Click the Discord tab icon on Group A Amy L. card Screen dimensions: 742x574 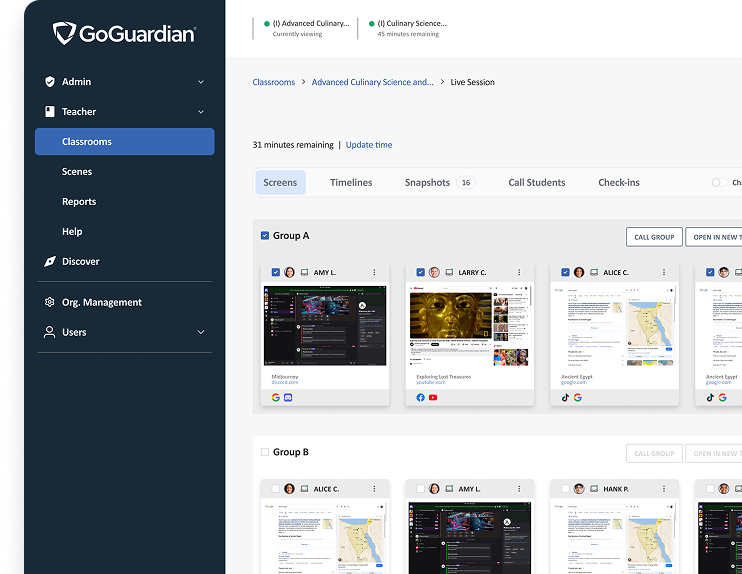pos(288,397)
